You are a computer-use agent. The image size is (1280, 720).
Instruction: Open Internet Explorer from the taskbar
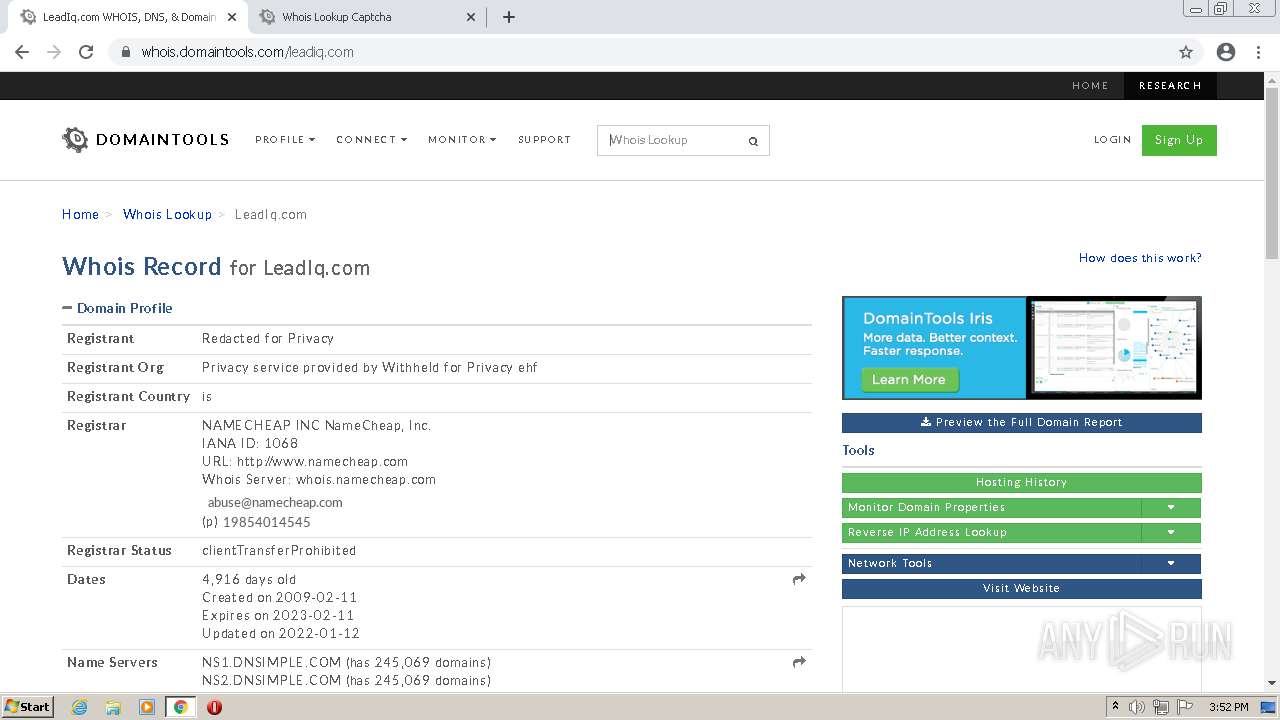click(79, 707)
